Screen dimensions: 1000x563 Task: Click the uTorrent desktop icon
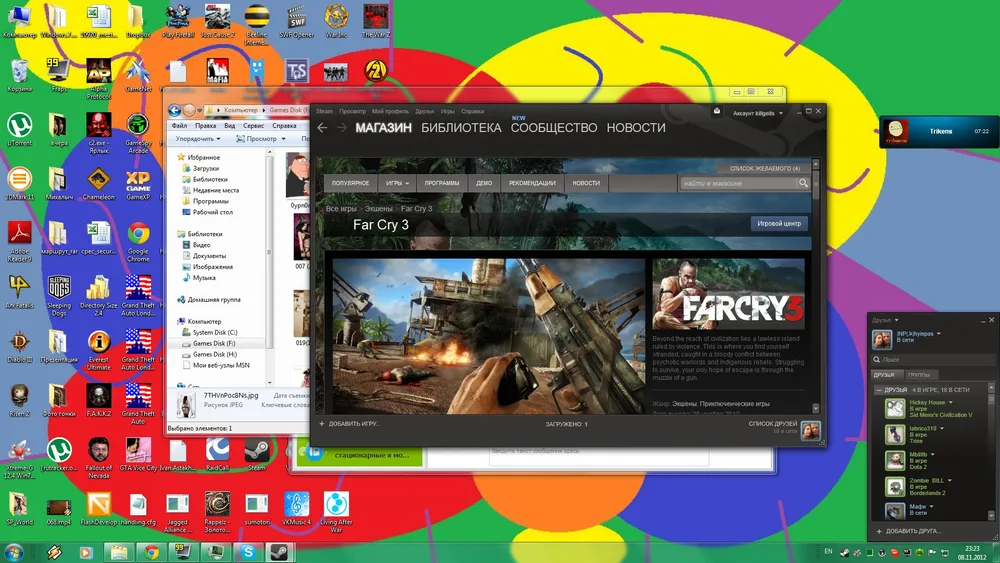pos(18,128)
